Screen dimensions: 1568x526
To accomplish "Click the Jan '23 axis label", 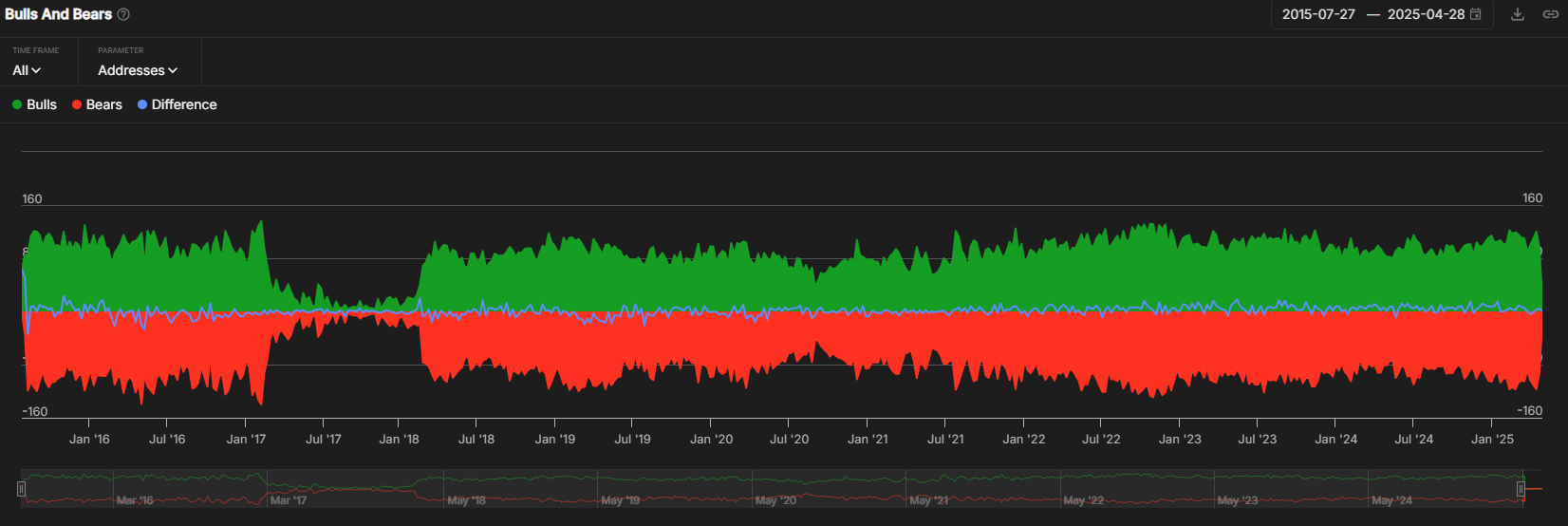I will (1180, 439).
